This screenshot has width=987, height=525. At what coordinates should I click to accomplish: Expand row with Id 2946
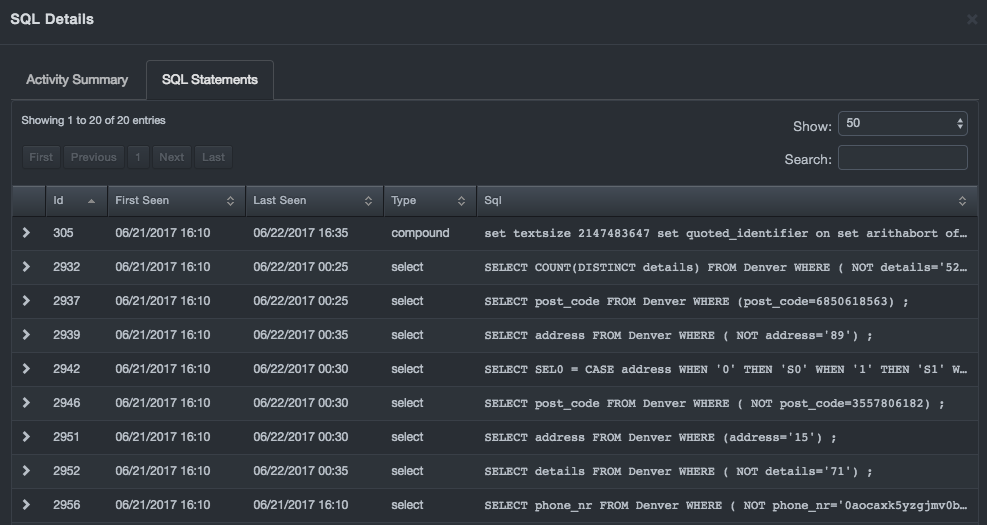(x=27, y=403)
